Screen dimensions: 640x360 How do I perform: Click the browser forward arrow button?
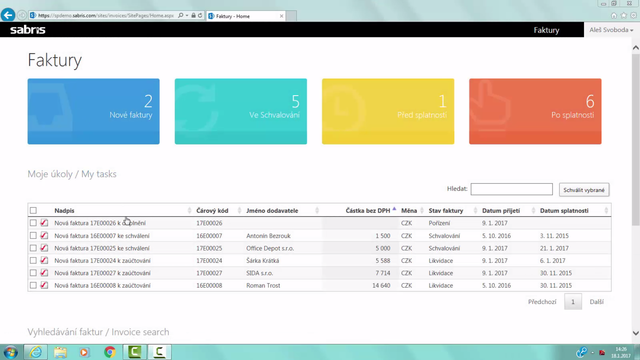[22, 16]
